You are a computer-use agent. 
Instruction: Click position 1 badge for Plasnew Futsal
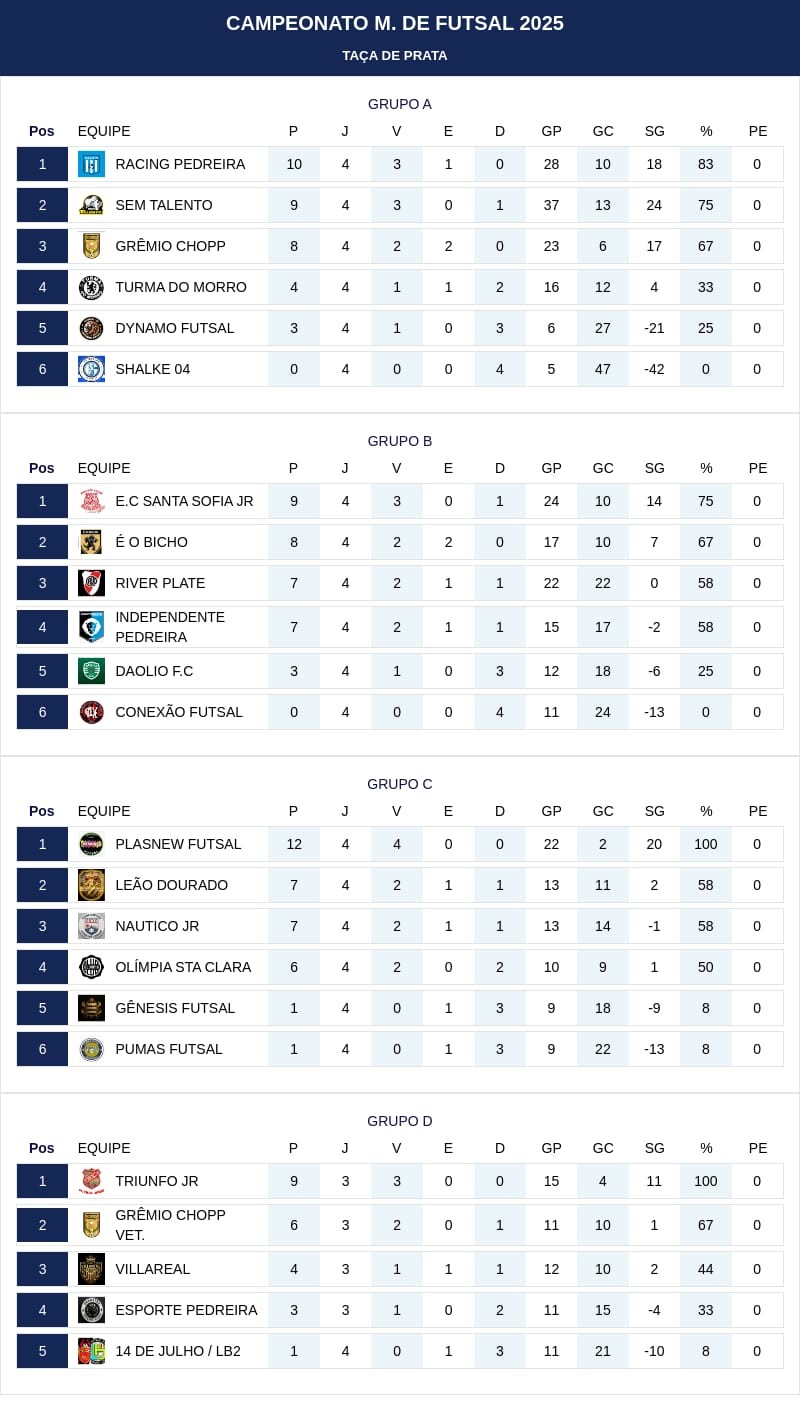[42, 844]
